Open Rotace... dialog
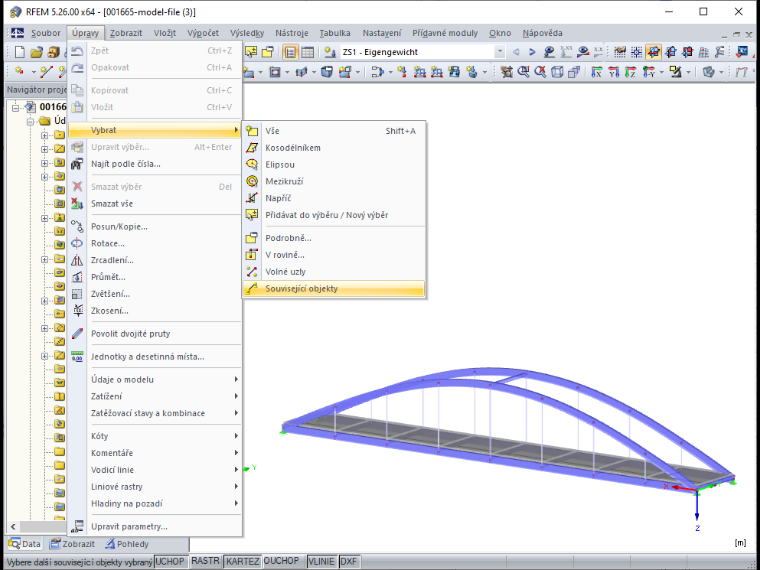This screenshot has height=570, width=760. [x=155, y=243]
